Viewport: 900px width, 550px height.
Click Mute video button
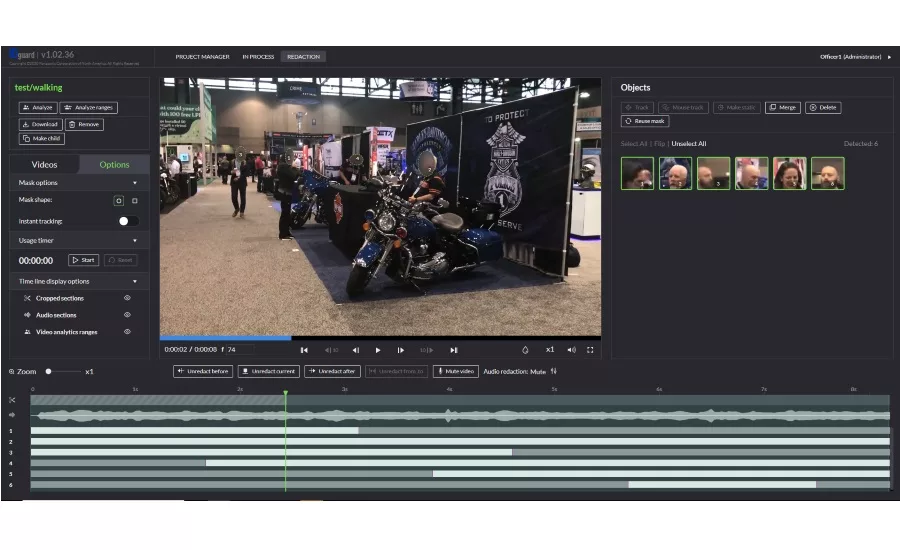456,371
